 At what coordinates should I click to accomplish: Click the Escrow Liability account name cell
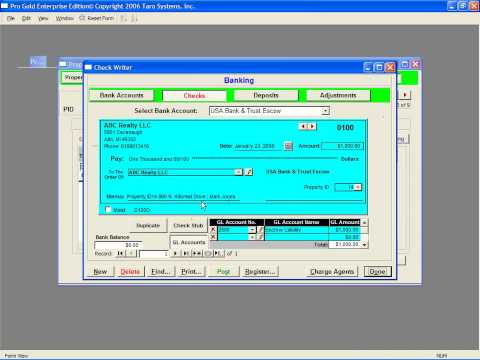pyautogui.click(x=297, y=230)
